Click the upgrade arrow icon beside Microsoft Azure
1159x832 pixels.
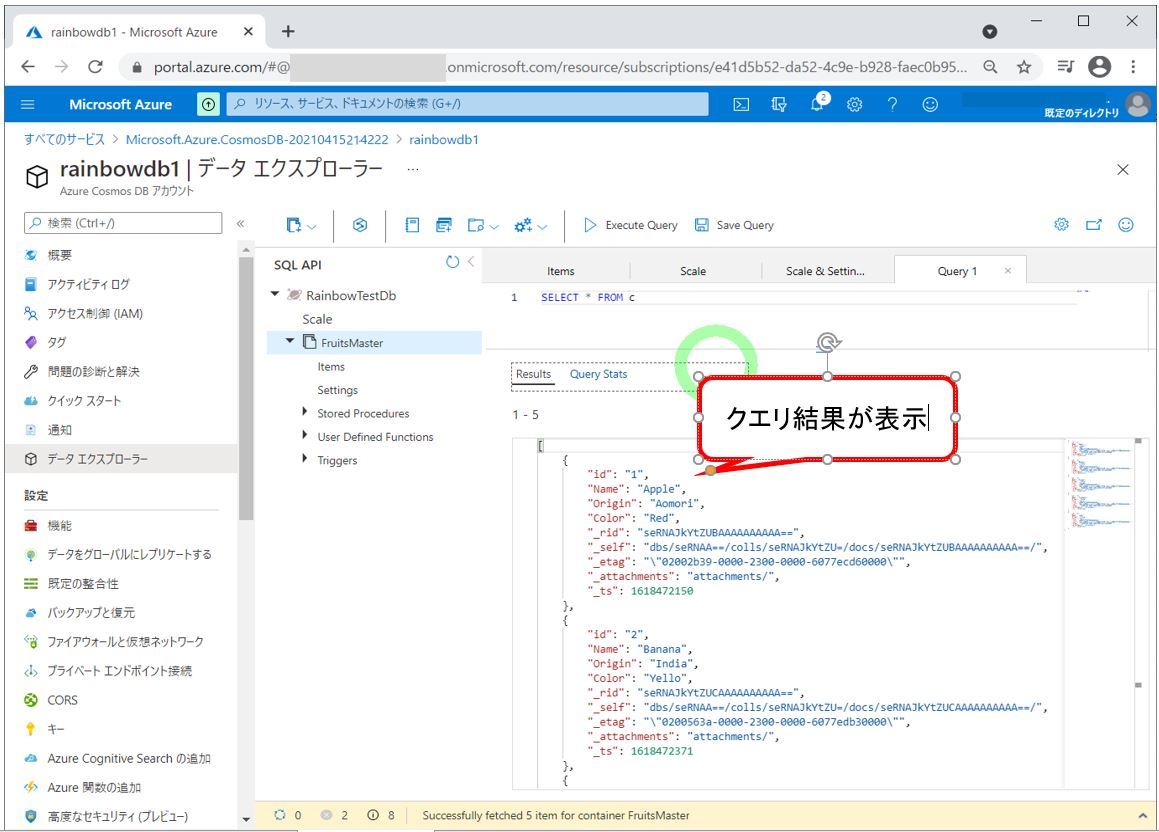pos(208,104)
